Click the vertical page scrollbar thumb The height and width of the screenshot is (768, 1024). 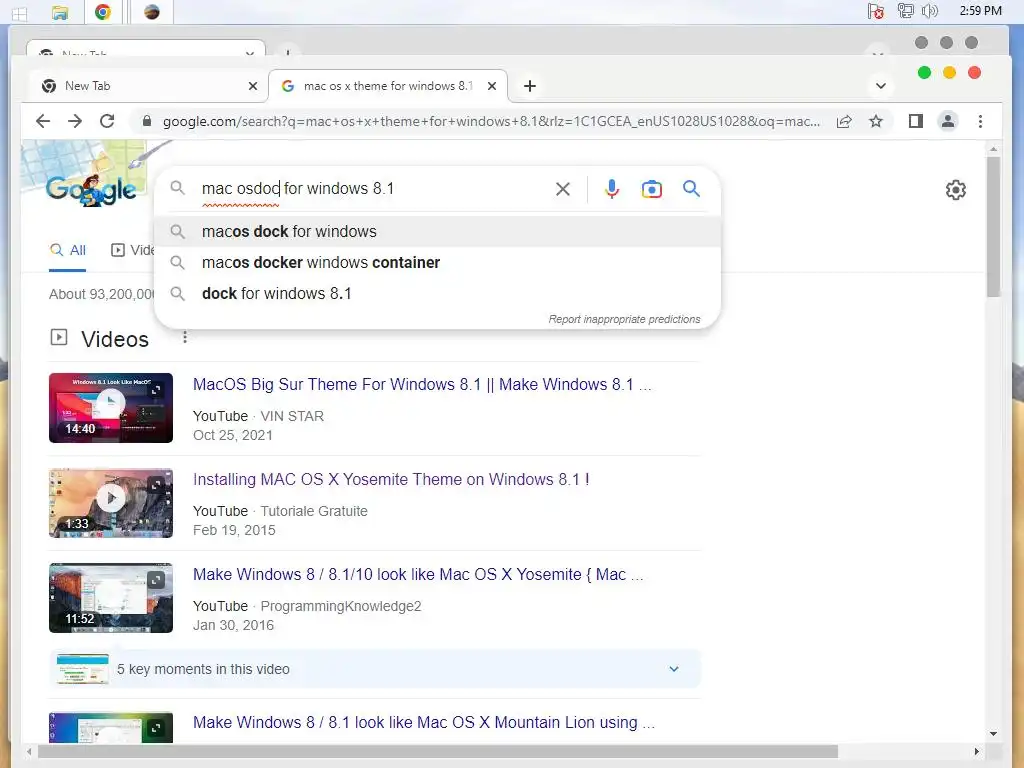[x=993, y=227]
